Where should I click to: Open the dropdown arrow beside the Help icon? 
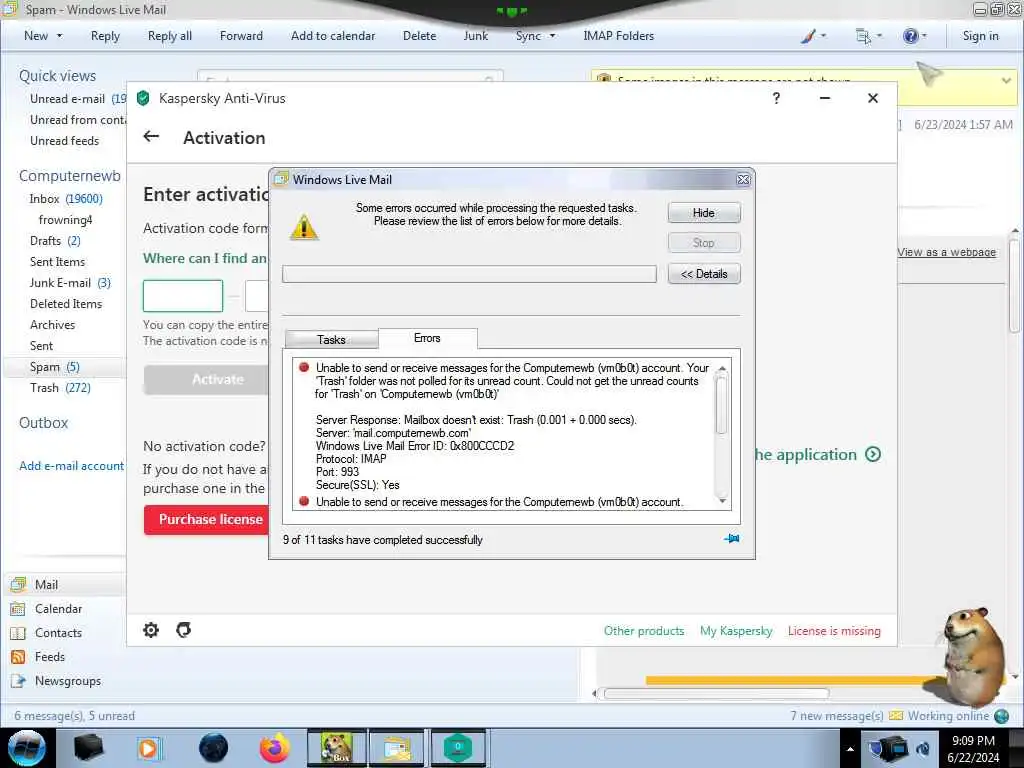[924, 36]
